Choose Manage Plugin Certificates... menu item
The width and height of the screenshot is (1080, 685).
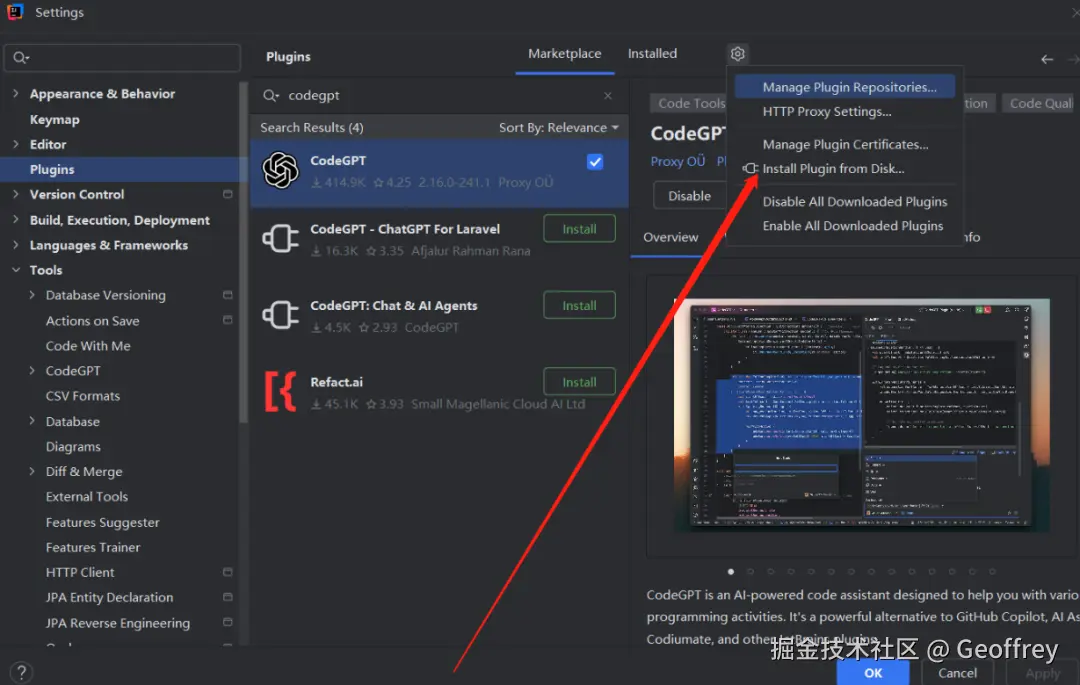click(x=844, y=145)
